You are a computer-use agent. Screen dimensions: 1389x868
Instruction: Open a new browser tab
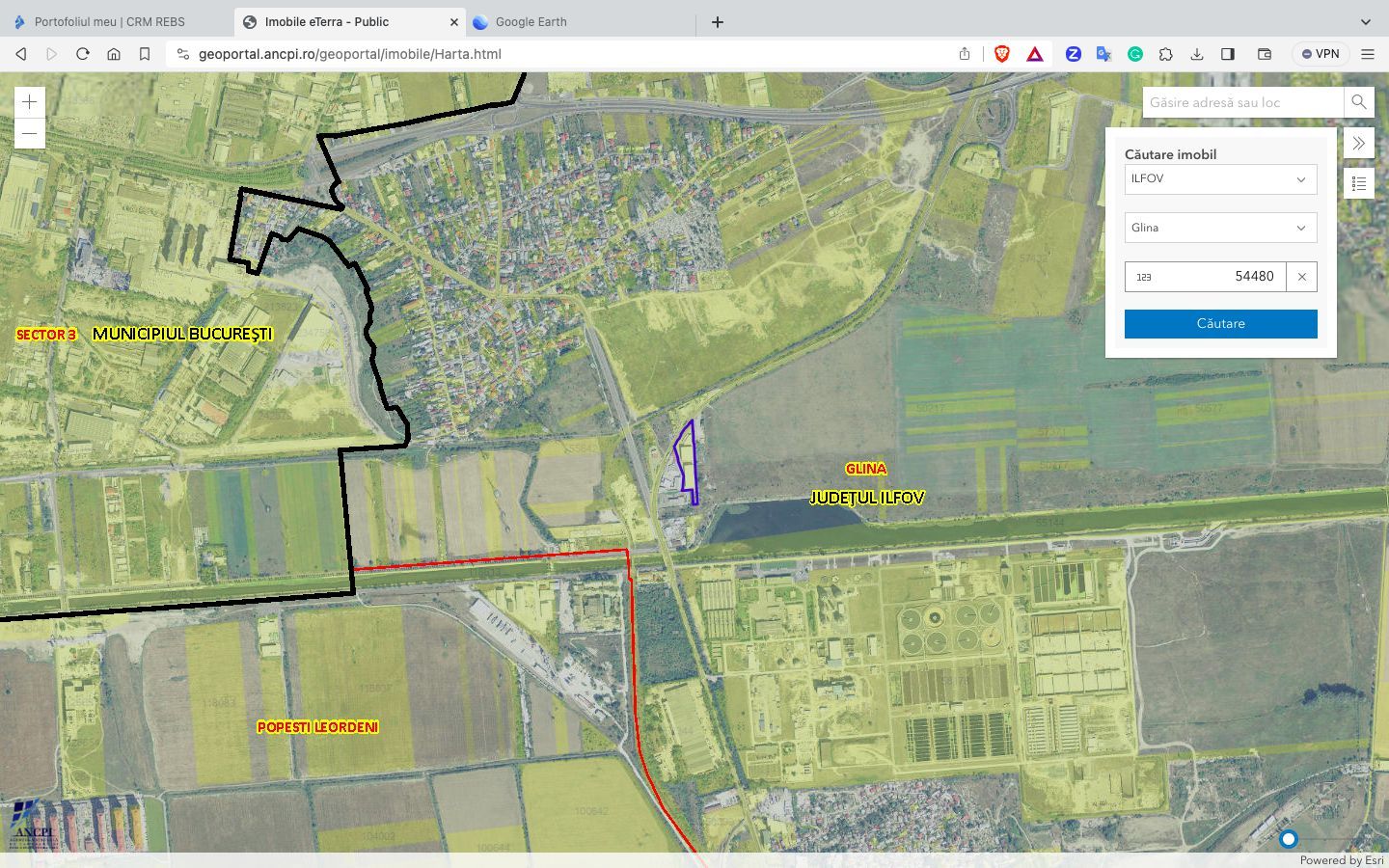click(x=718, y=22)
